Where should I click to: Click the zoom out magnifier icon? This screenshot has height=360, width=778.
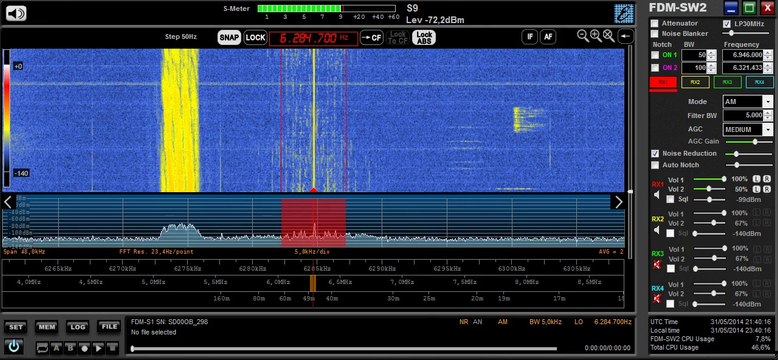583,36
